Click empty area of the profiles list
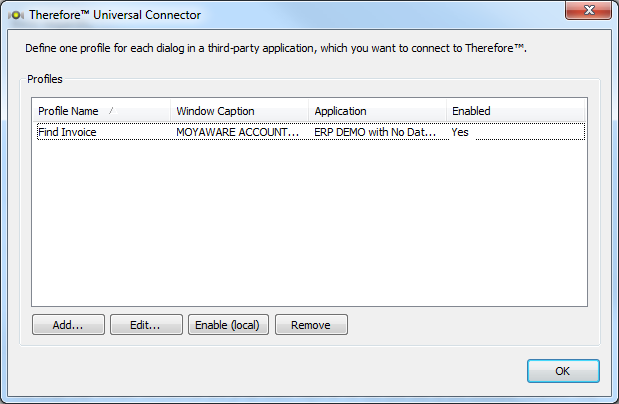The height and width of the screenshot is (404, 619). pos(300,230)
